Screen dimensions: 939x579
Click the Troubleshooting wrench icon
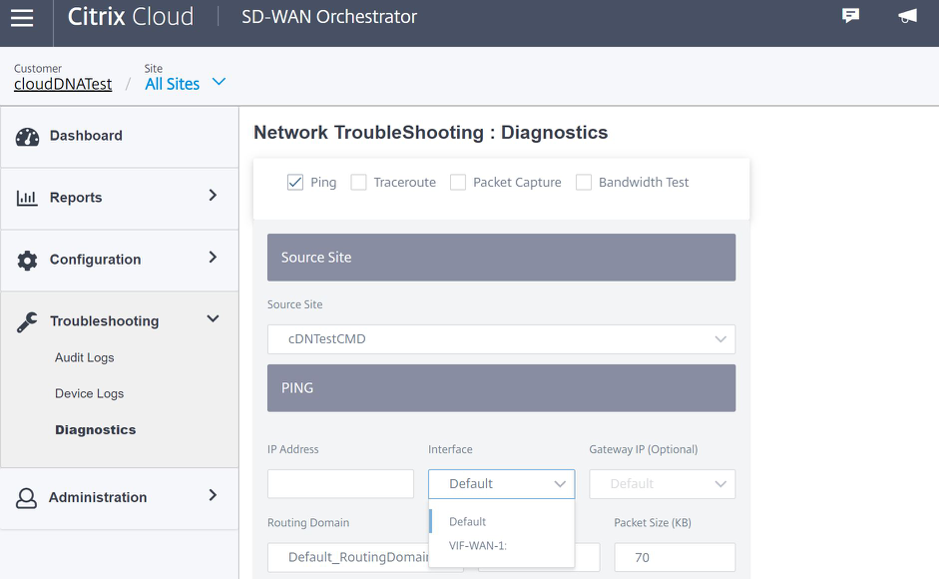click(x=27, y=322)
